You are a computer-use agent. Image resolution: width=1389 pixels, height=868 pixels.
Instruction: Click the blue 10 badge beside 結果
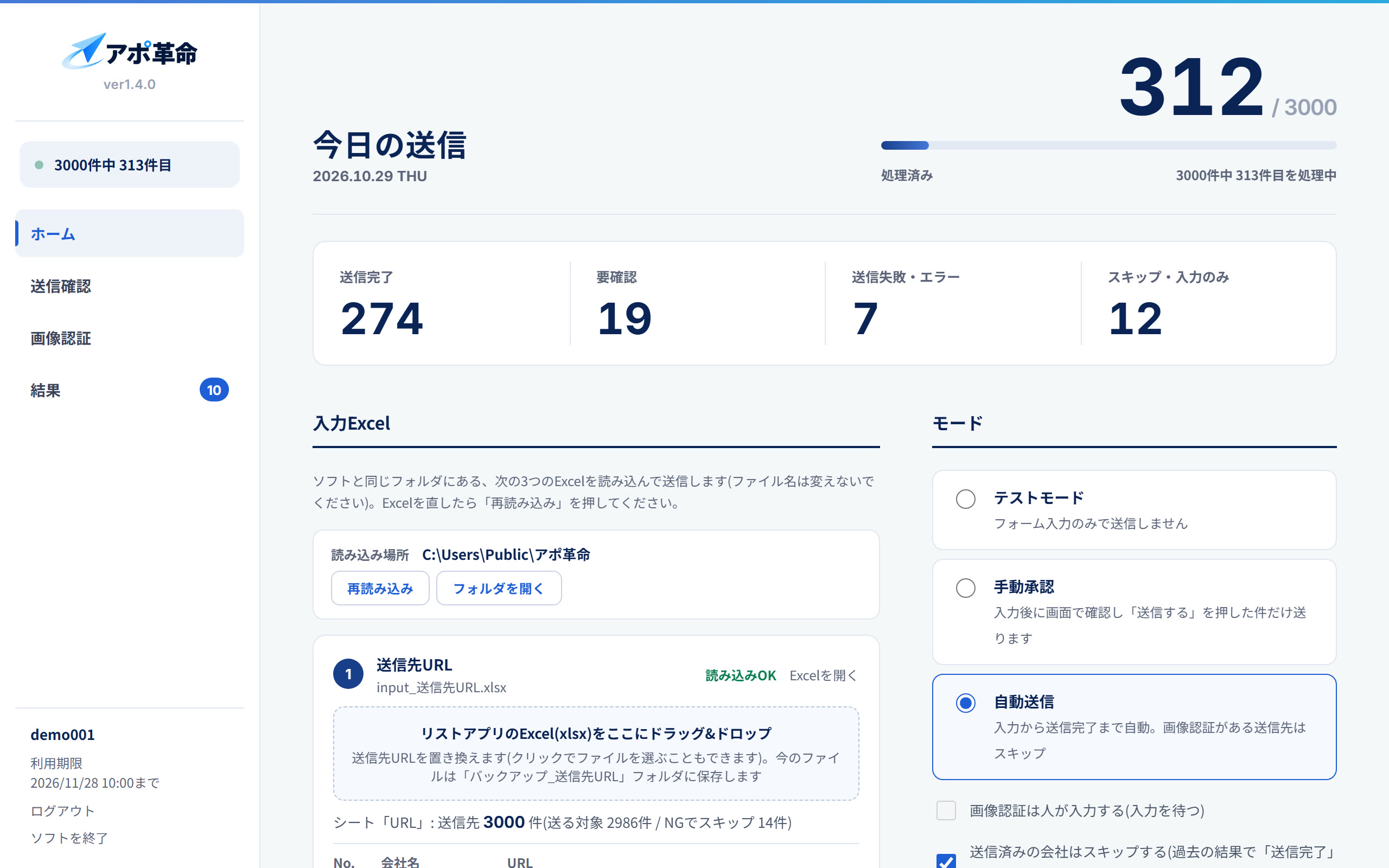coord(214,390)
